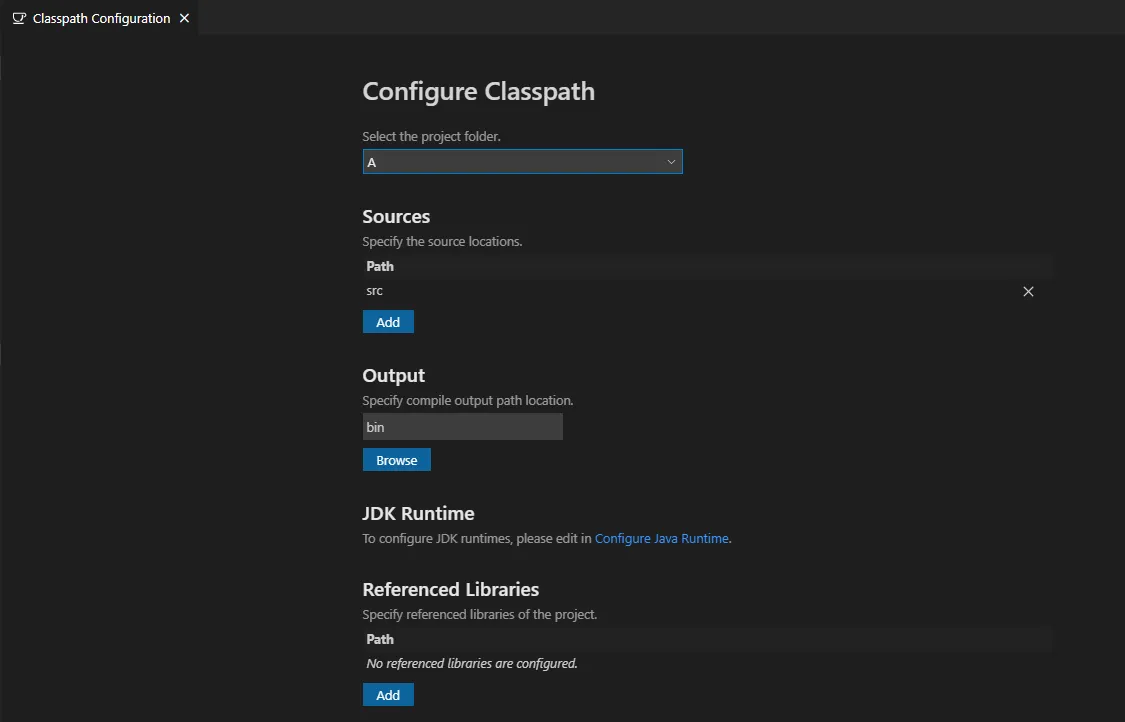Image resolution: width=1125 pixels, height=722 pixels.
Task: Click the Sources section heading
Action: click(x=396, y=217)
